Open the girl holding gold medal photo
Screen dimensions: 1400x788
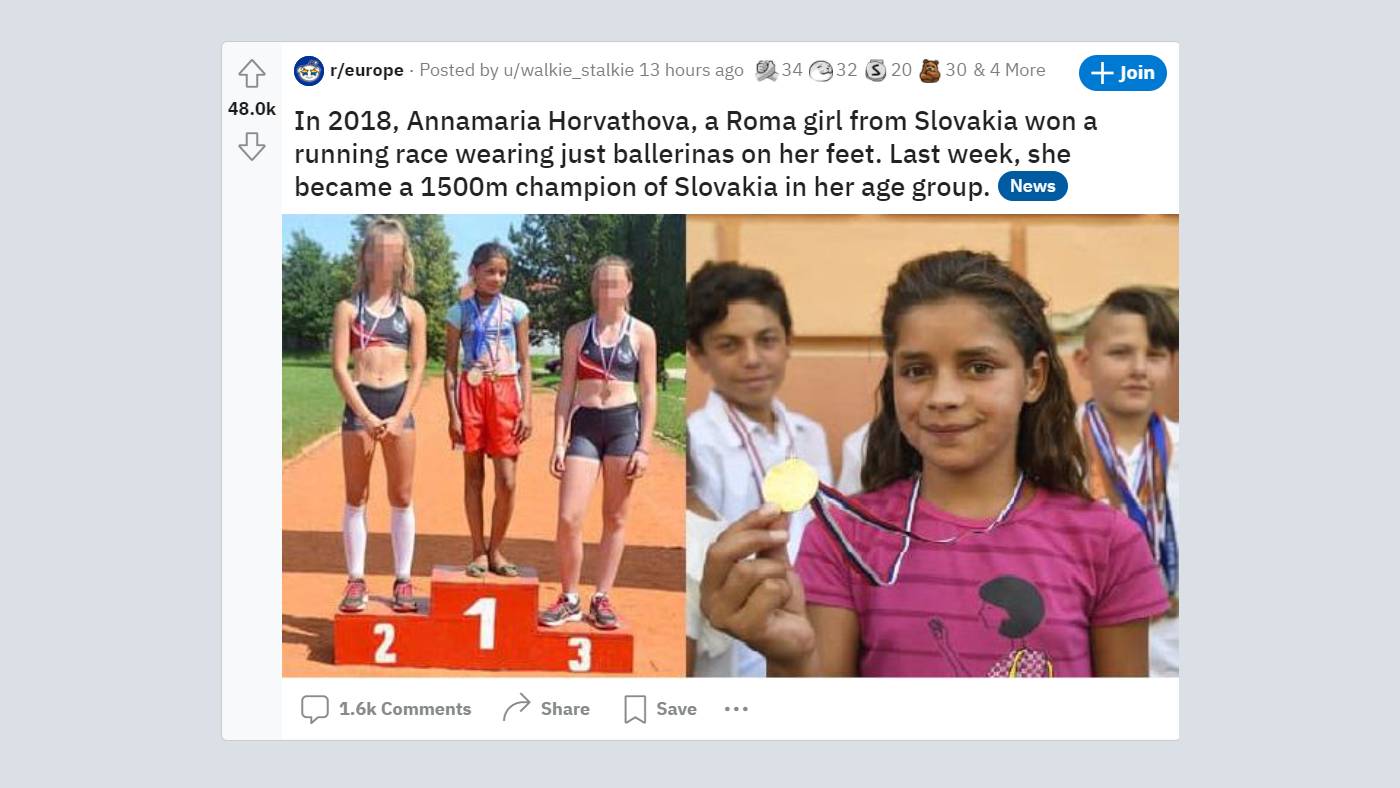click(x=933, y=446)
